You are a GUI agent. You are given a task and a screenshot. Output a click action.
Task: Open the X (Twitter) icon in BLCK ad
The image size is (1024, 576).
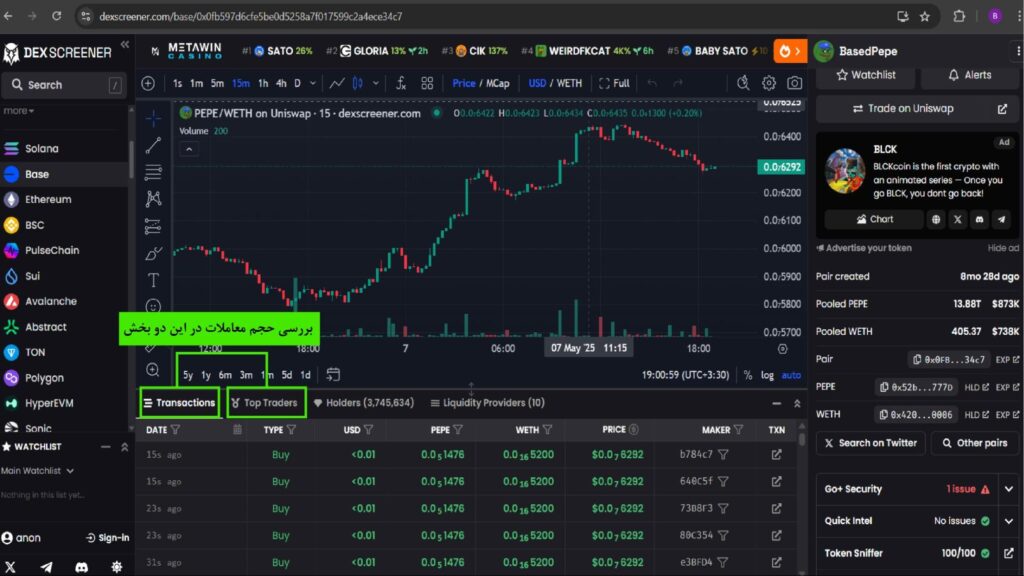pos(957,219)
